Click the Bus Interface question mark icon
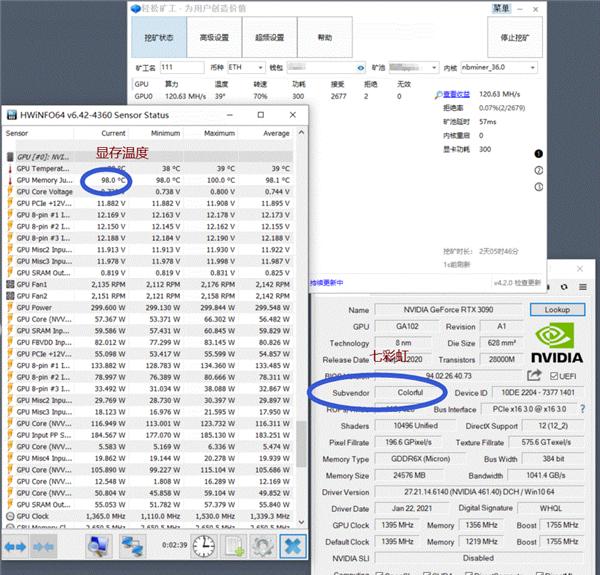 [582, 409]
